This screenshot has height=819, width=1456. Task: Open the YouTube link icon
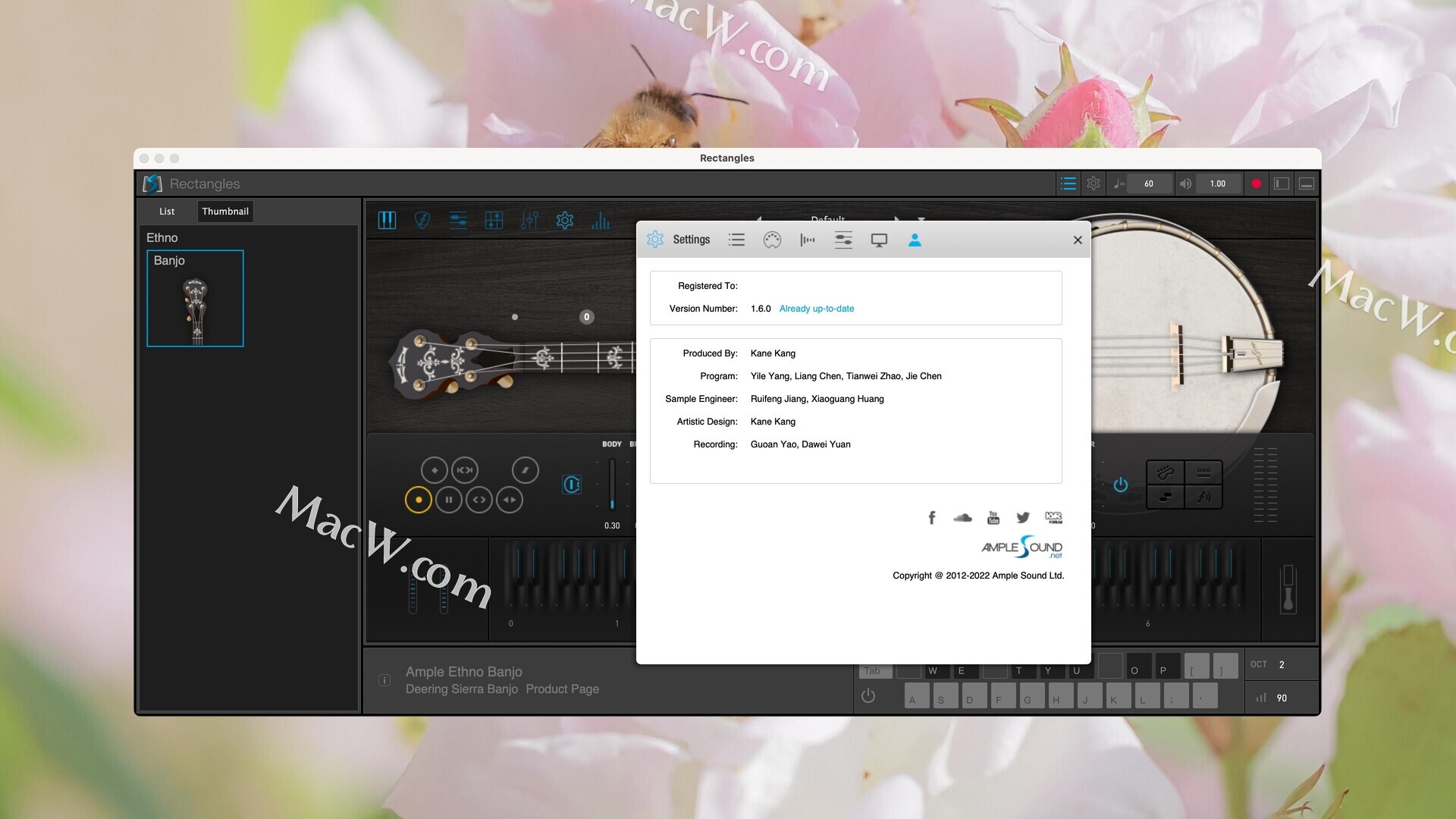coord(993,517)
